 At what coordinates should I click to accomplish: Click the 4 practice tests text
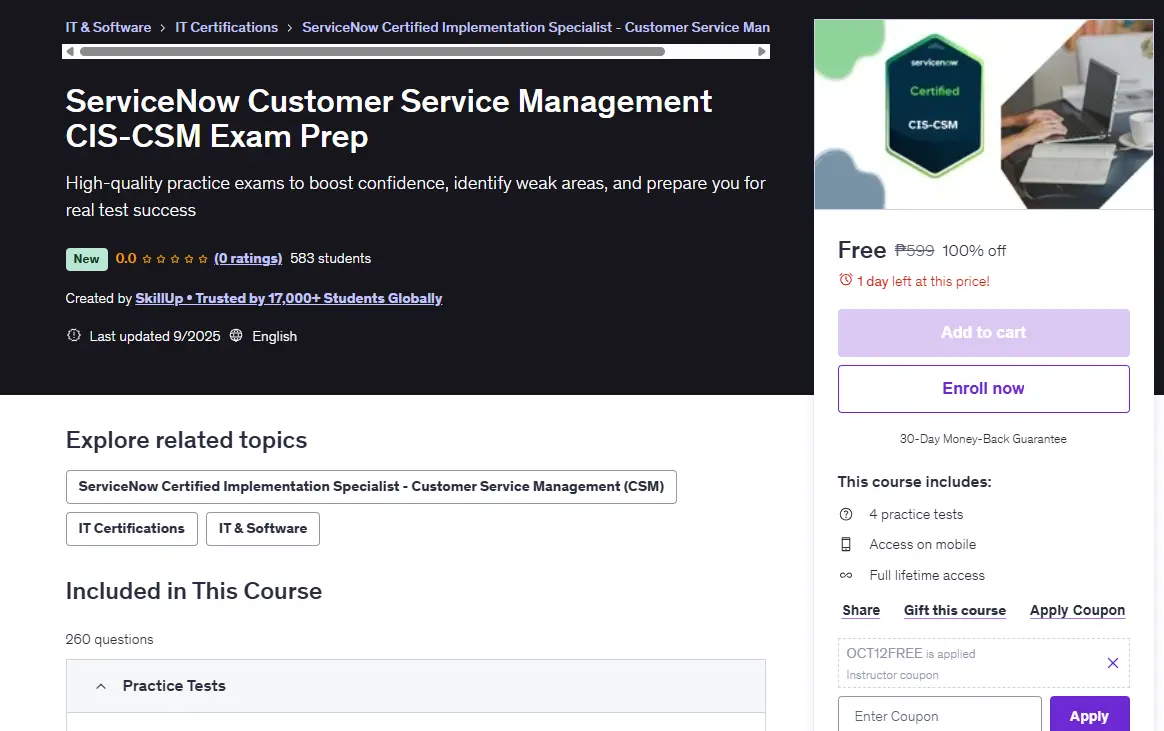click(916, 514)
